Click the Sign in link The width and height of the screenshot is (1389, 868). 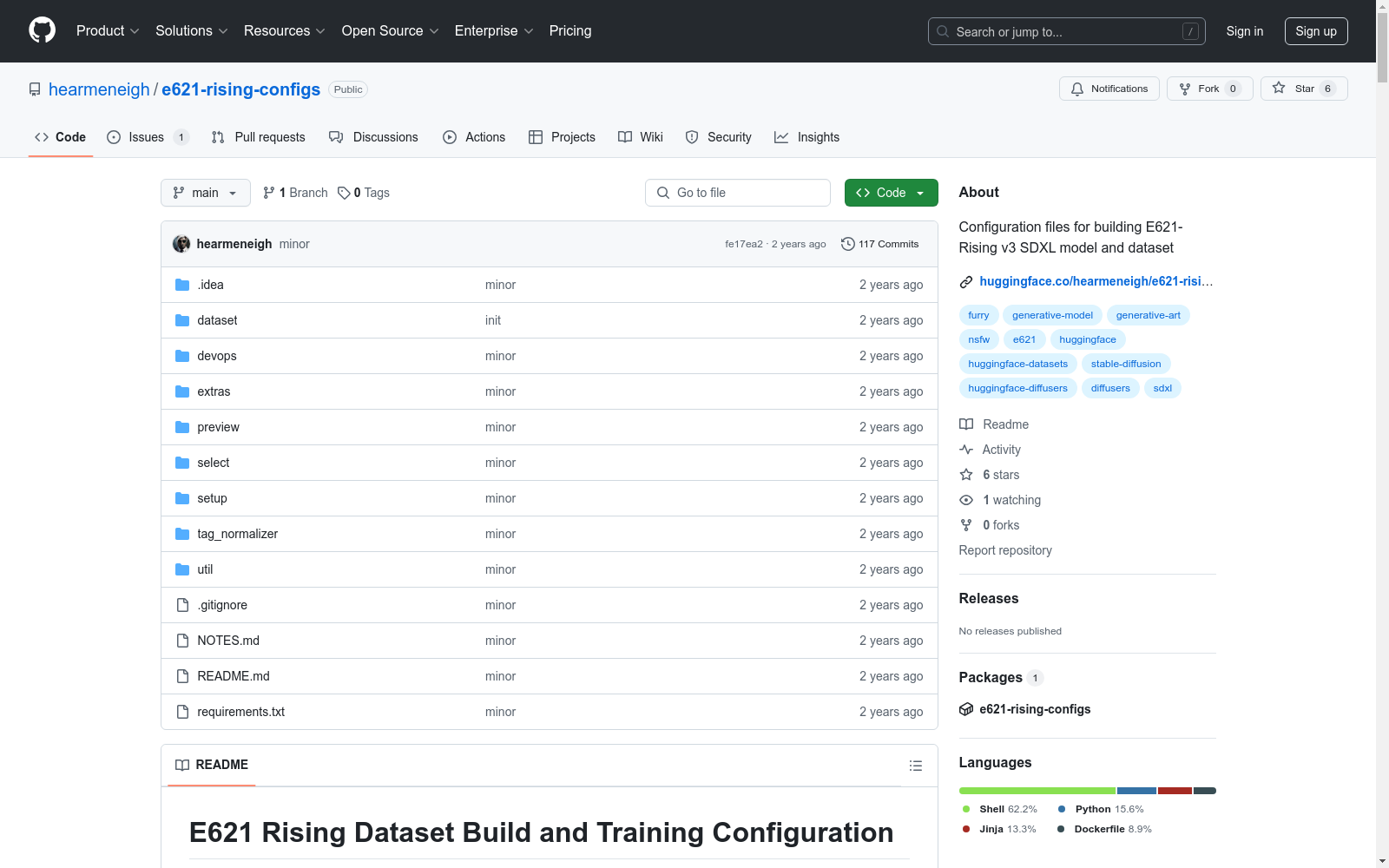pyautogui.click(x=1244, y=31)
